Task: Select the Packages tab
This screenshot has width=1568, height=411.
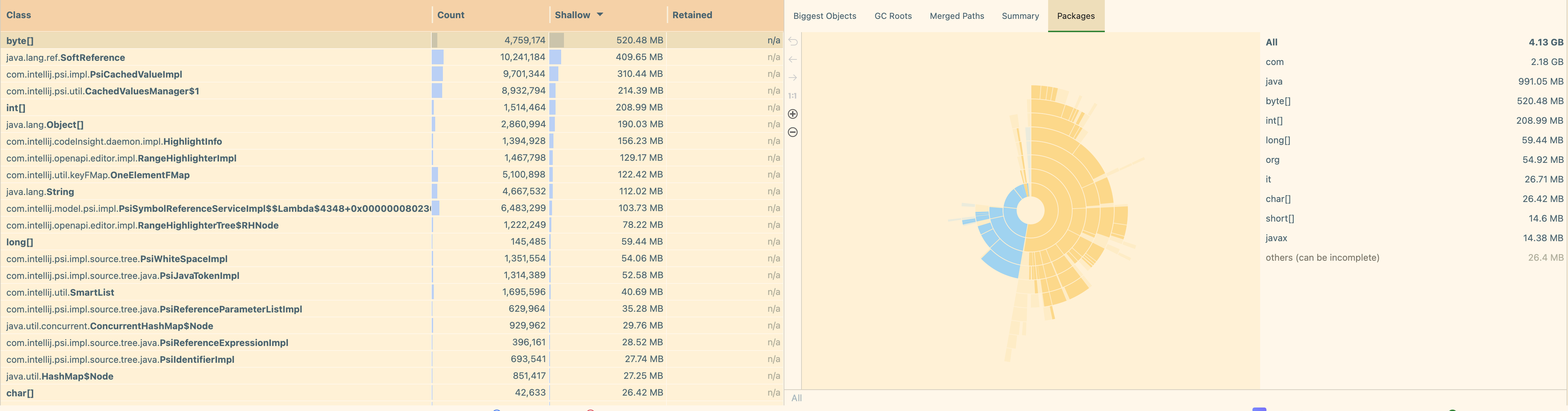Action: [x=1075, y=16]
